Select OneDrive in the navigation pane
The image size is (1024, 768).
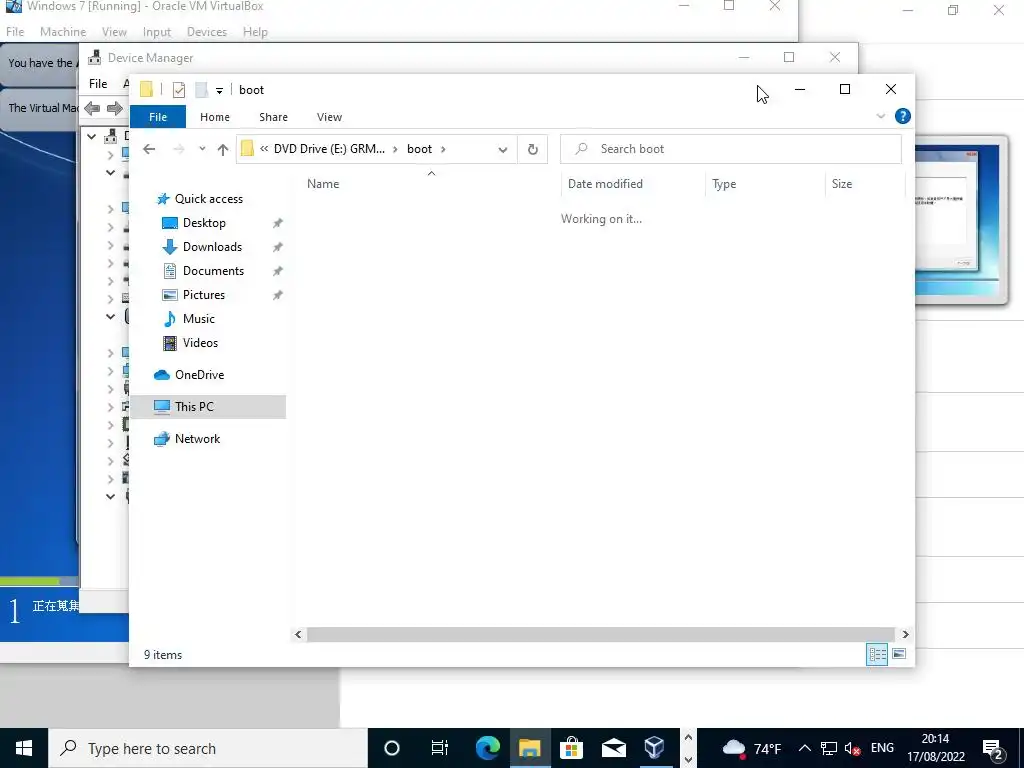pyautogui.click(x=199, y=375)
